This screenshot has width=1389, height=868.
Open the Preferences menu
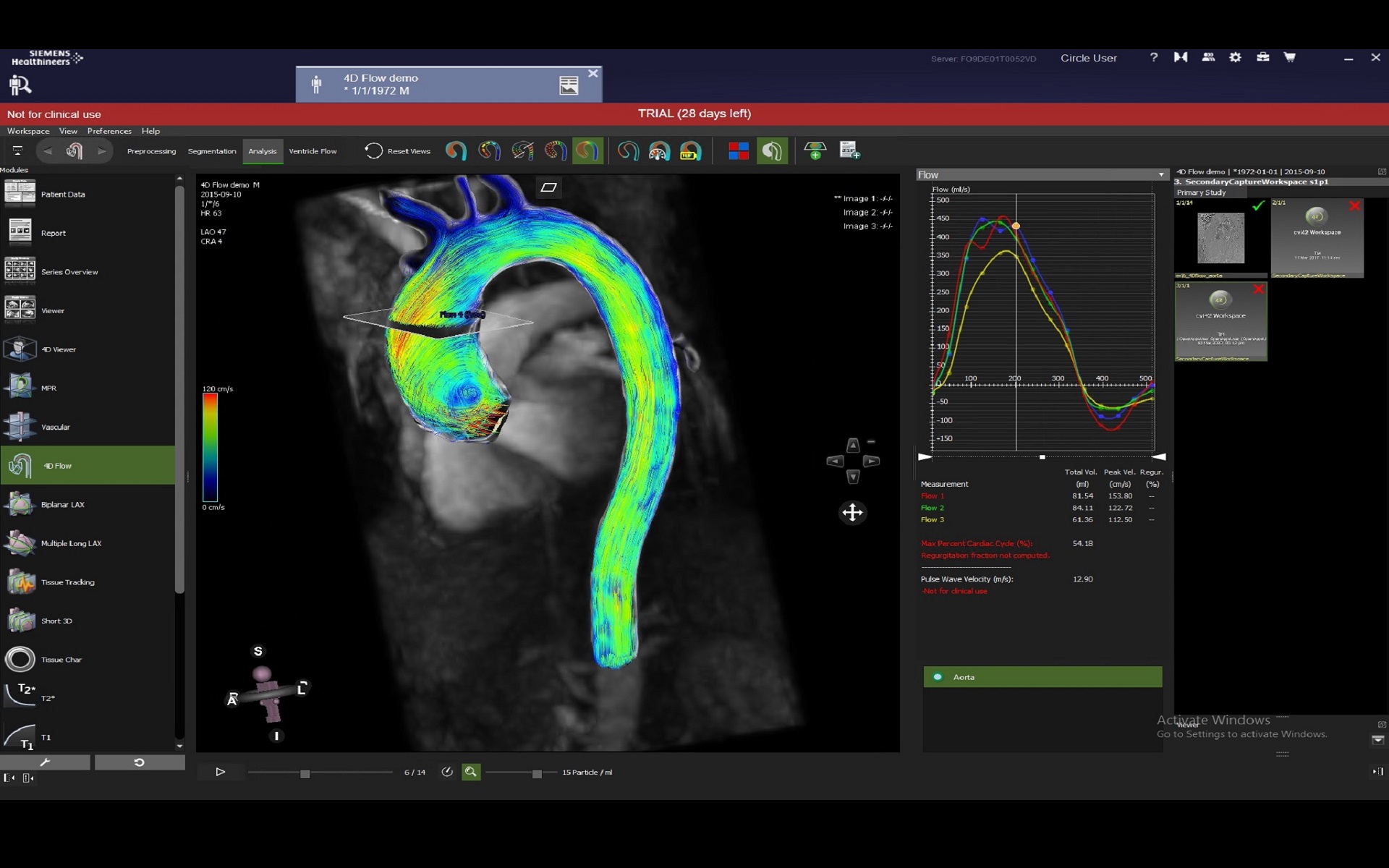coord(109,131)
